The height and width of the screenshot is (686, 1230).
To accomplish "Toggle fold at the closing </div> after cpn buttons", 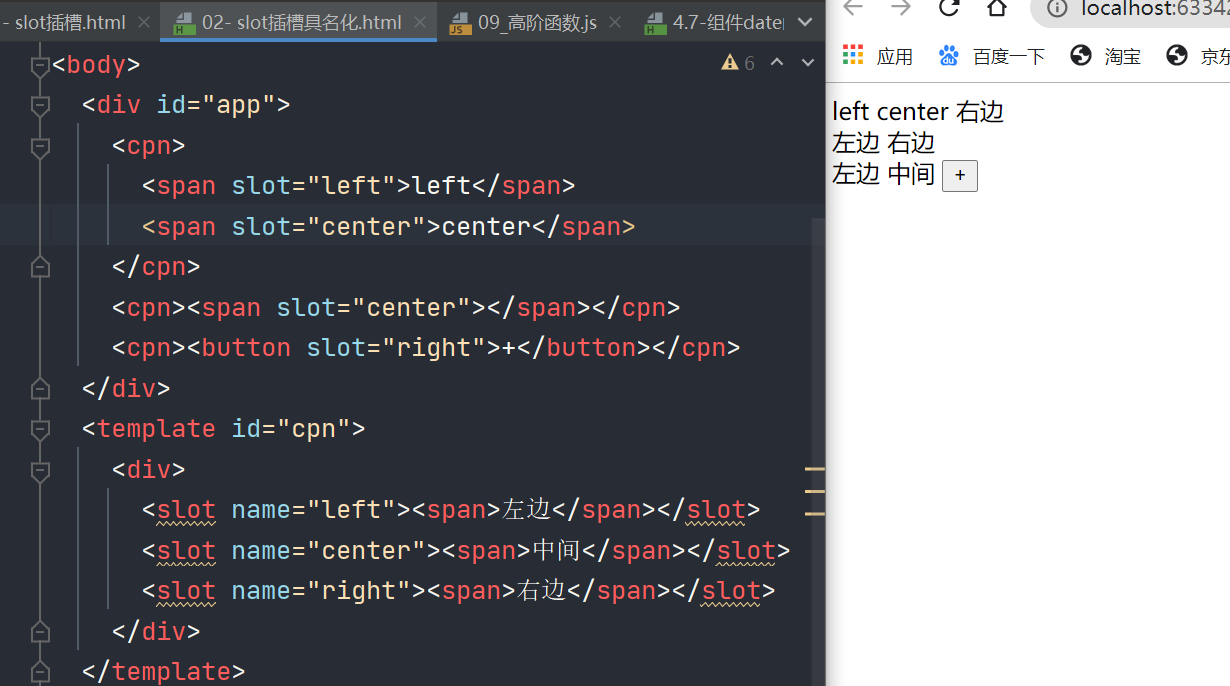I will pyautogui.click(x=40, y=388).
